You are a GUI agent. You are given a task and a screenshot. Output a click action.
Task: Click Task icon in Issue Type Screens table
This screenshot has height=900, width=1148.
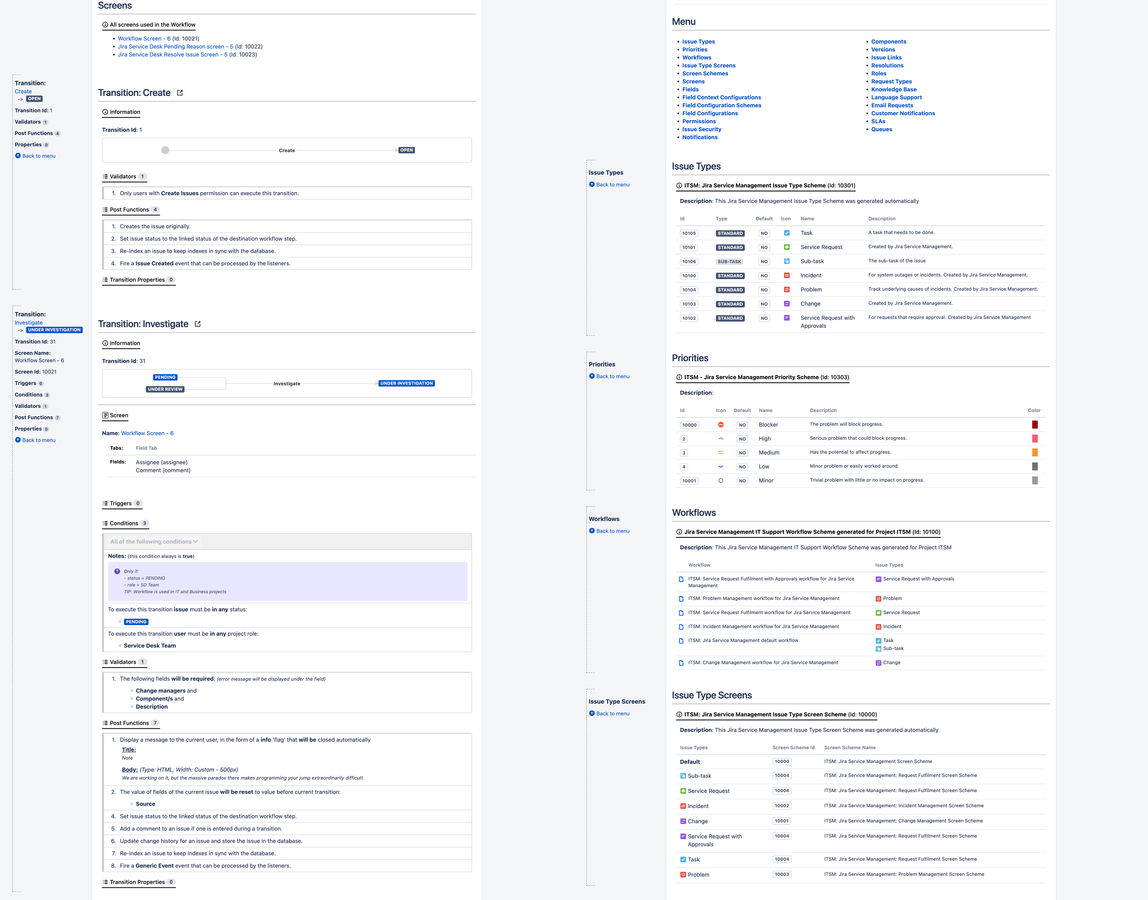(683, 860)
